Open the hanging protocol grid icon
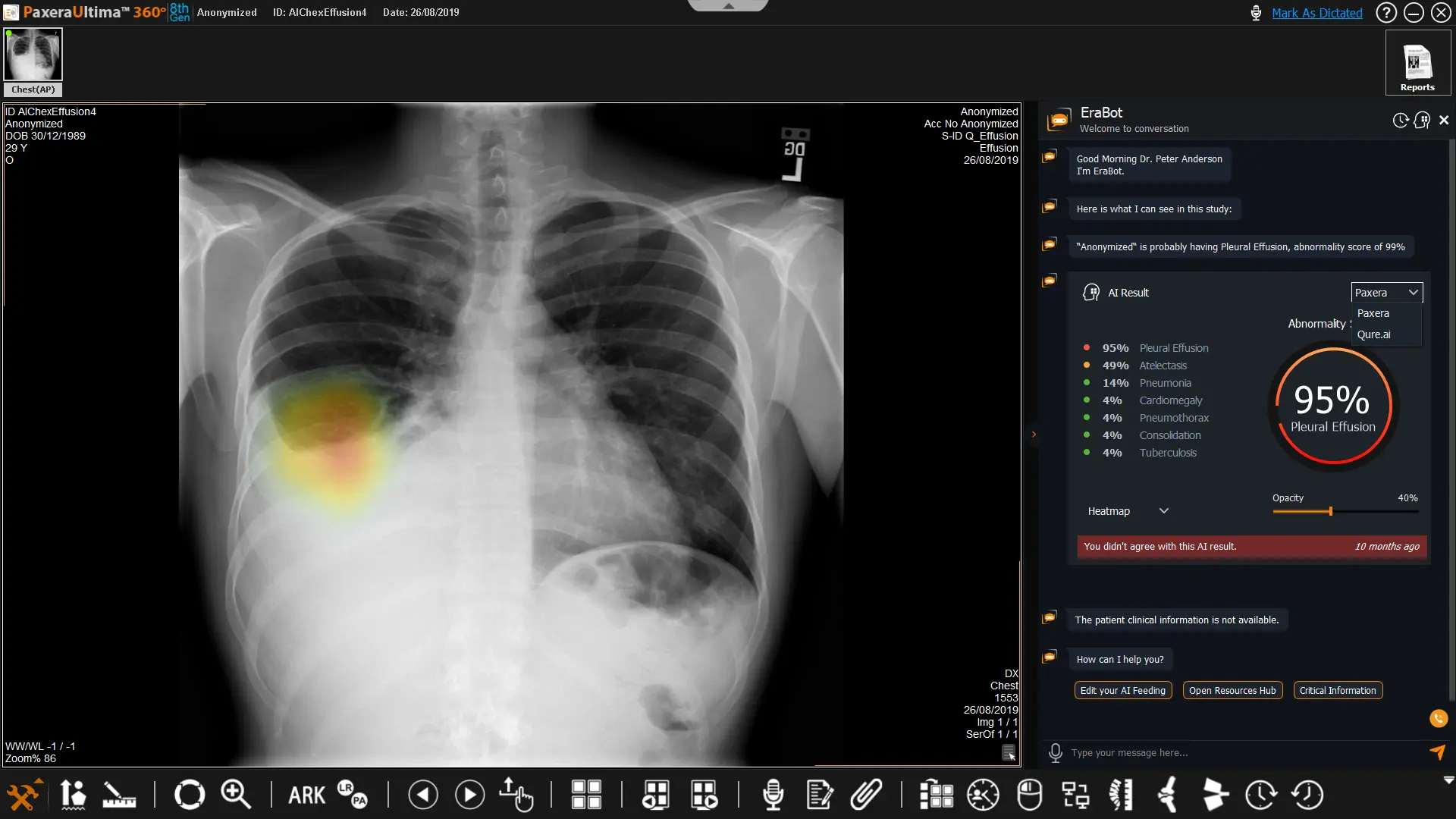The image size is (1456, 819). point(937,795)
